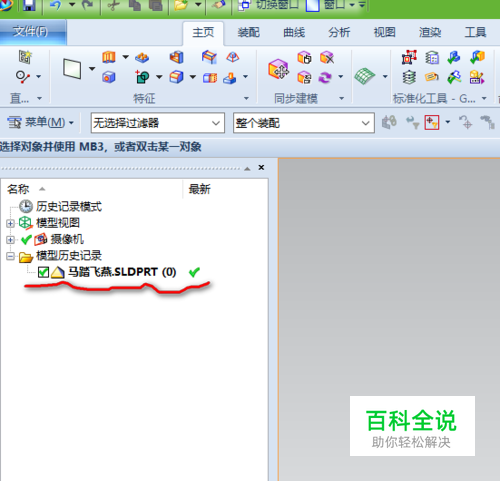Click the Datum Plane icon

72,69
